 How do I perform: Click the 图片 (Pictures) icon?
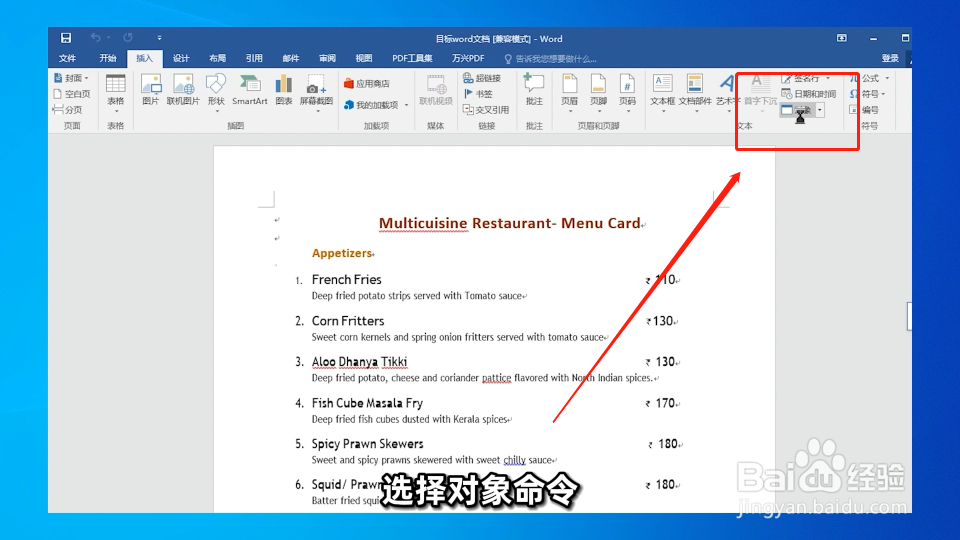point(151,89)
